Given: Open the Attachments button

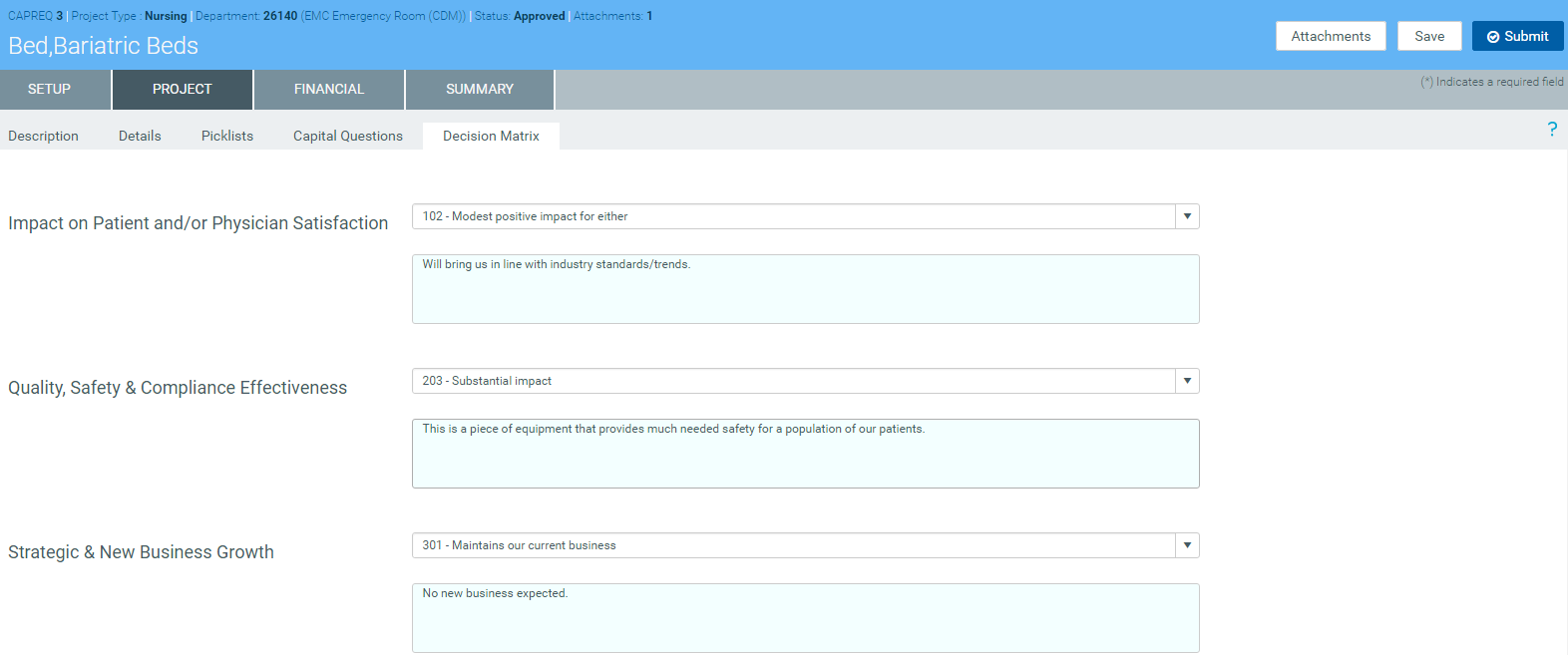Looking at the screenshot, I should point(1330,36).
